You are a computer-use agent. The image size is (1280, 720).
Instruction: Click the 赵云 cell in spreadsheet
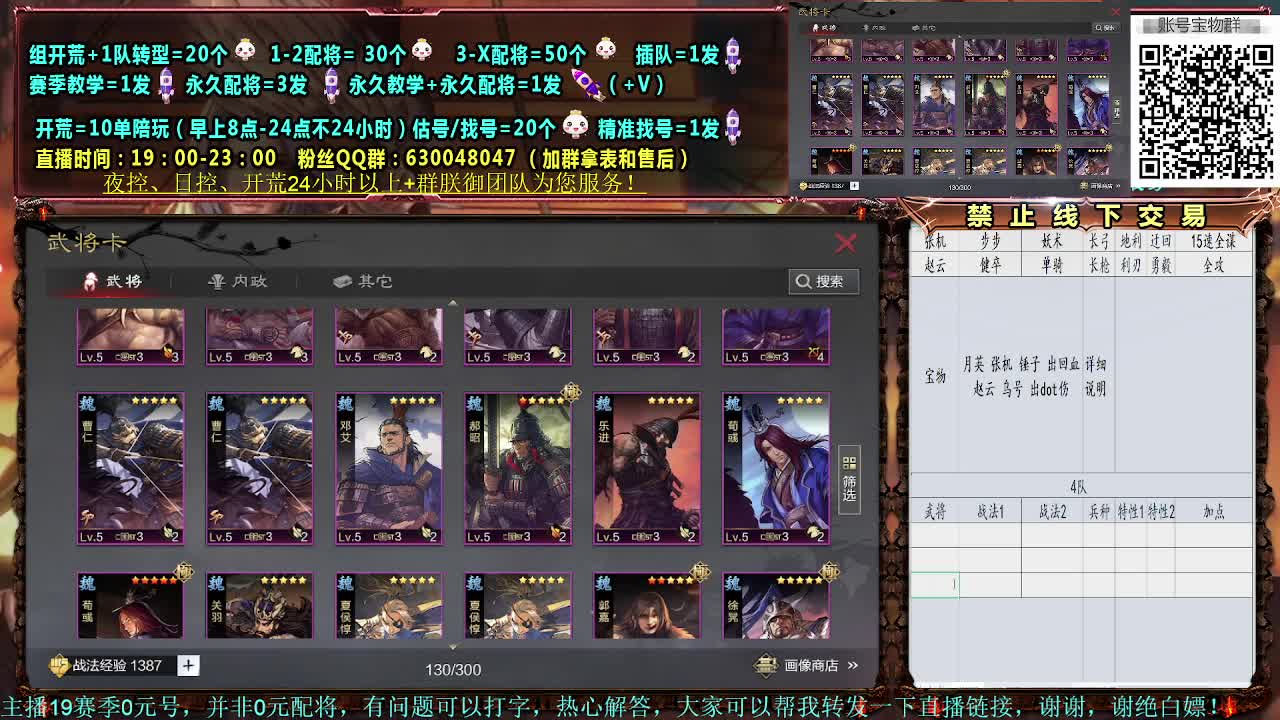coord(935,265)
